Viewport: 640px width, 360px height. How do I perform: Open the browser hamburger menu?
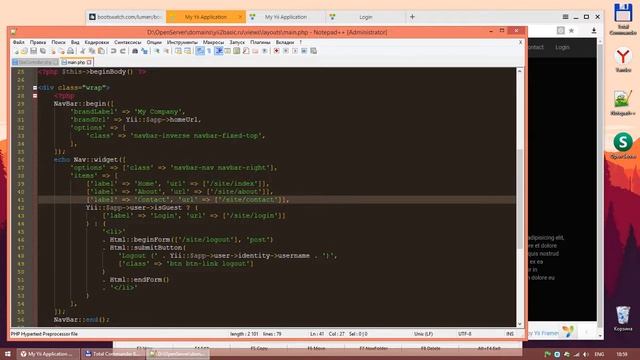tap(565, 17)
